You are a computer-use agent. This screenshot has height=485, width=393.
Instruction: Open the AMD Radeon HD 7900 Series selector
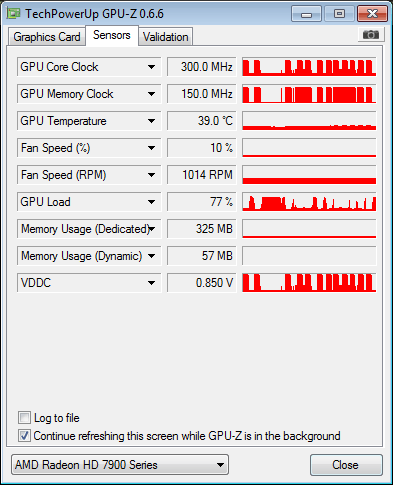click(120, 465)
